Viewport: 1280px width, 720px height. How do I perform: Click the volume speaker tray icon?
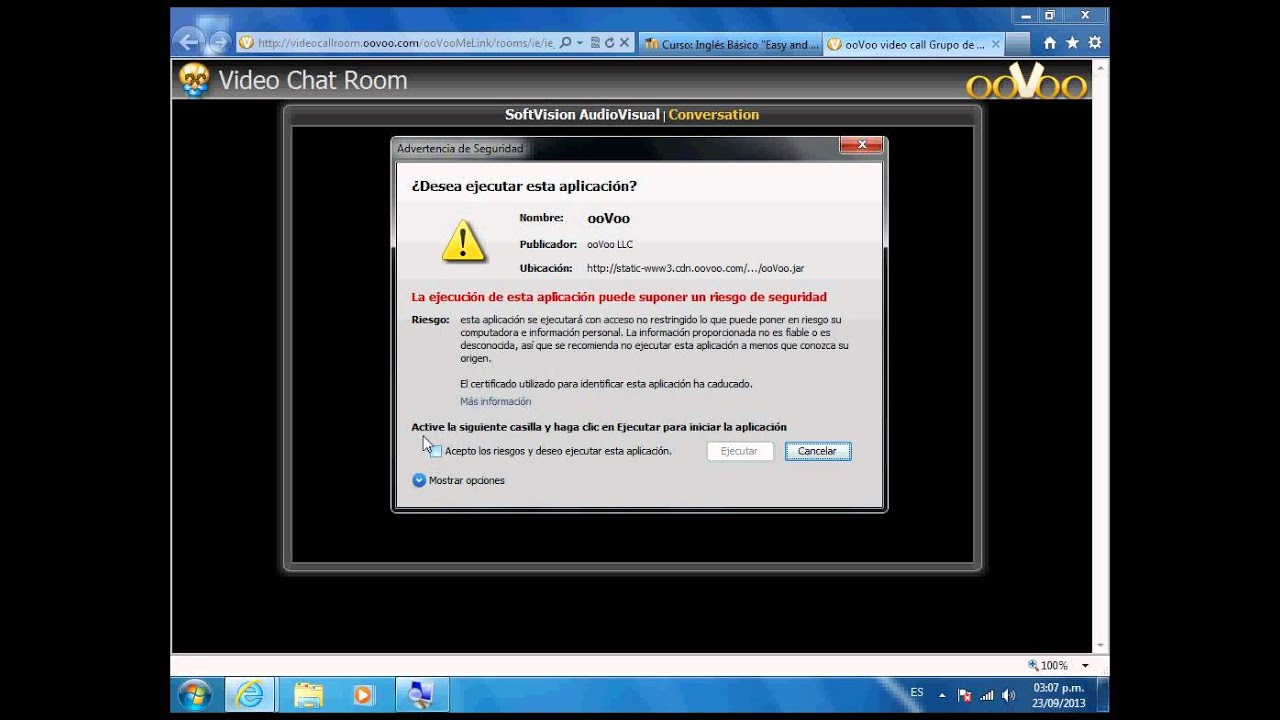pyautogui.click(x=1008, y=695)
